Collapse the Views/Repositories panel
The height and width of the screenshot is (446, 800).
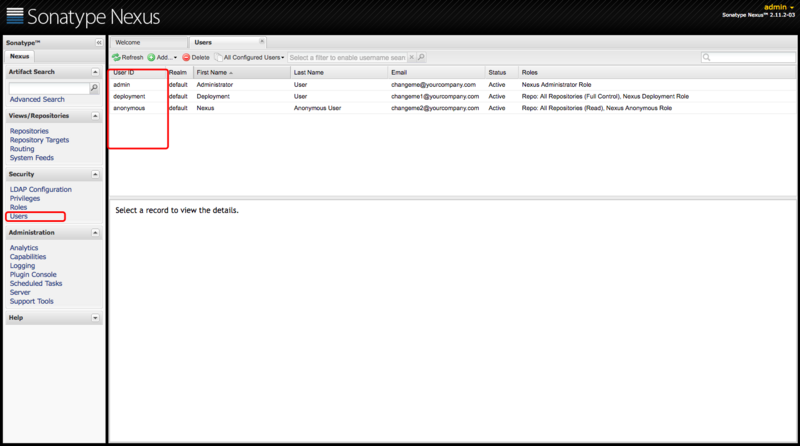coord(95,116)
